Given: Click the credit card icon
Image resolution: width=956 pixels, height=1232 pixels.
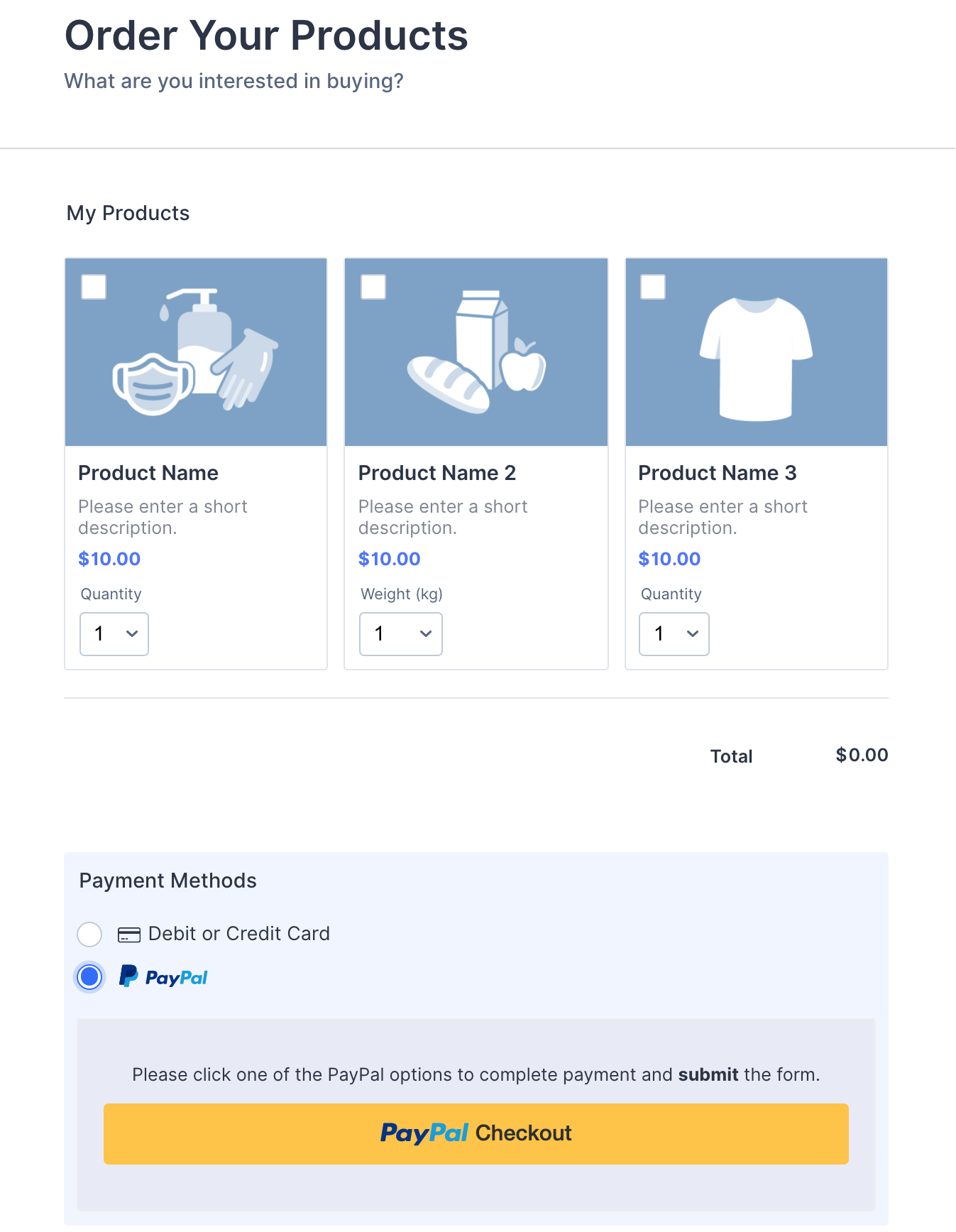Looking at the screenshot, I should pyautogui.click(x=128, y=934).
